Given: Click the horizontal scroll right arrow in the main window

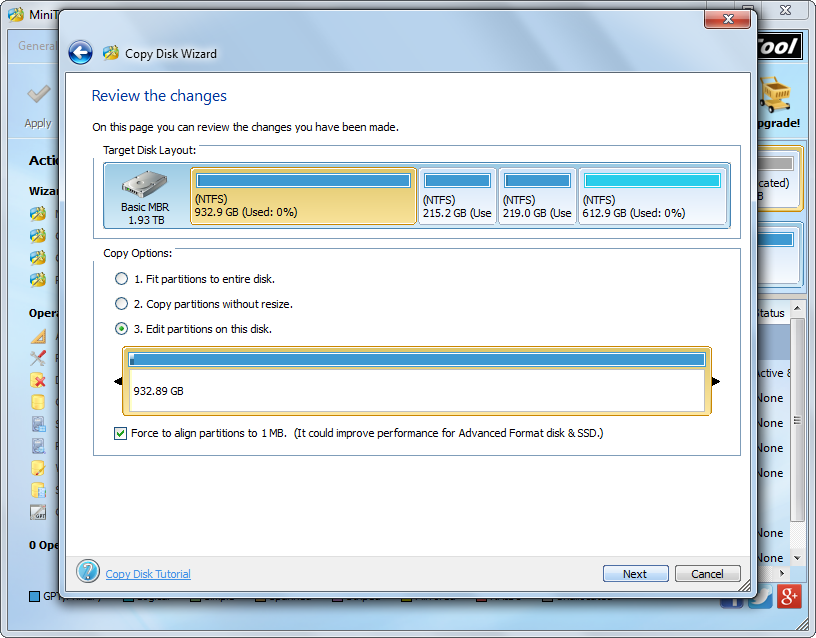Looking at the screenshot, I should coord(781,573).
